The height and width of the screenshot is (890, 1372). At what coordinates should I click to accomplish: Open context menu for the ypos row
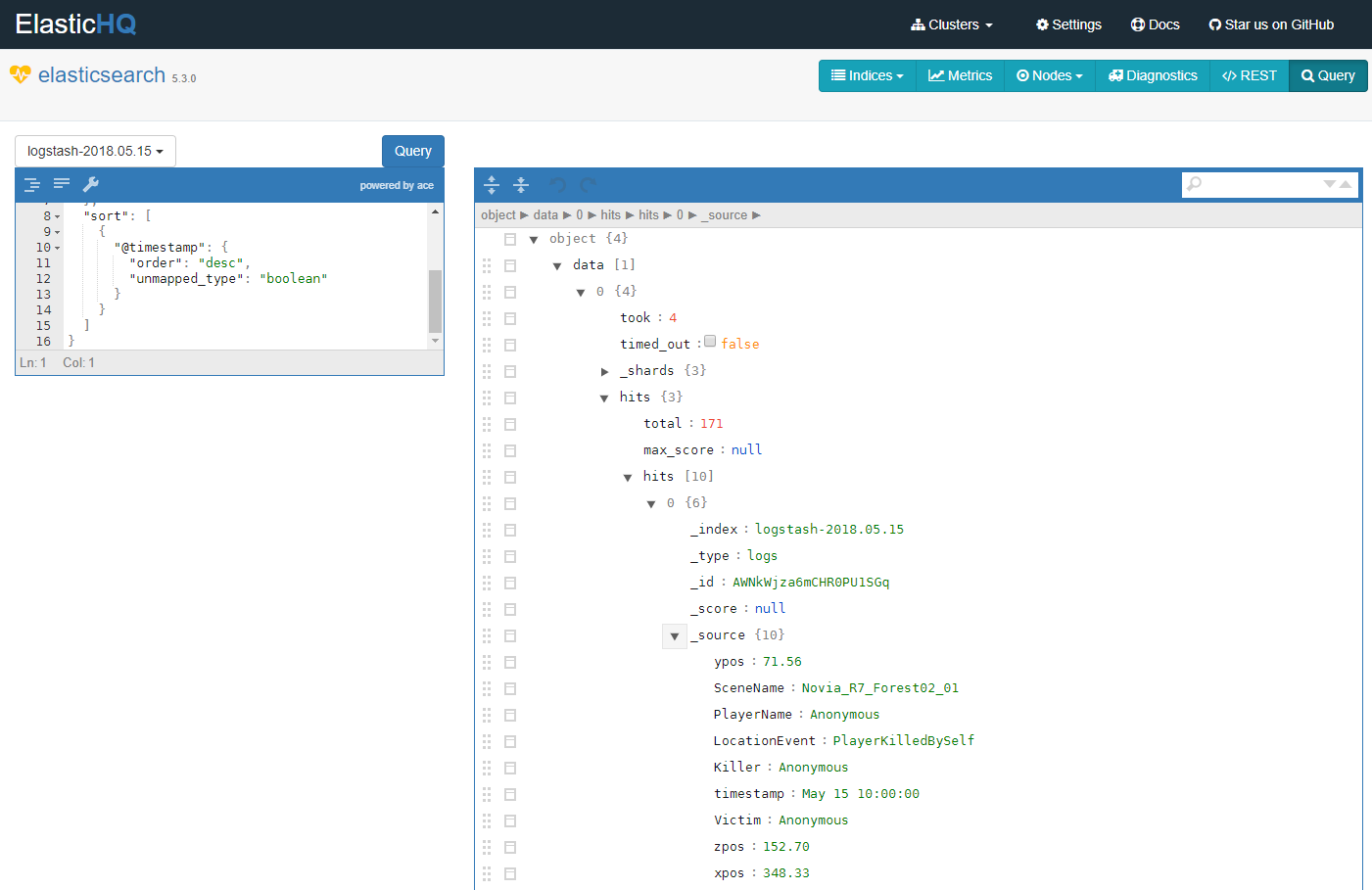coord(510,662)
